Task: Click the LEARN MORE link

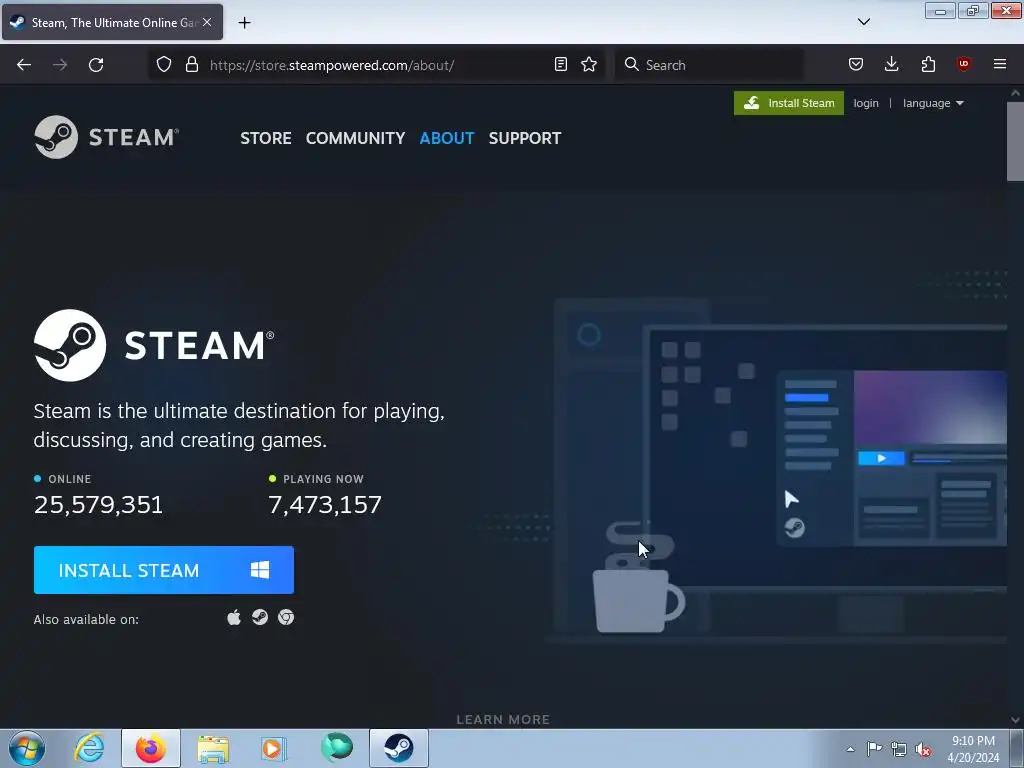Action: click(x=503, y=720)
